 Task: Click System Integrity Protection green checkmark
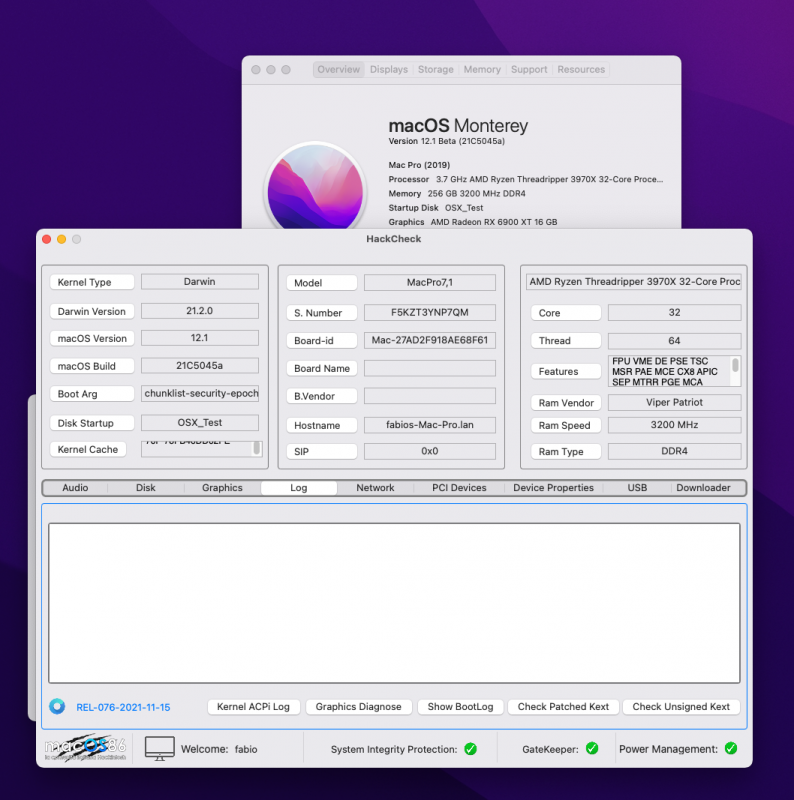470,749
